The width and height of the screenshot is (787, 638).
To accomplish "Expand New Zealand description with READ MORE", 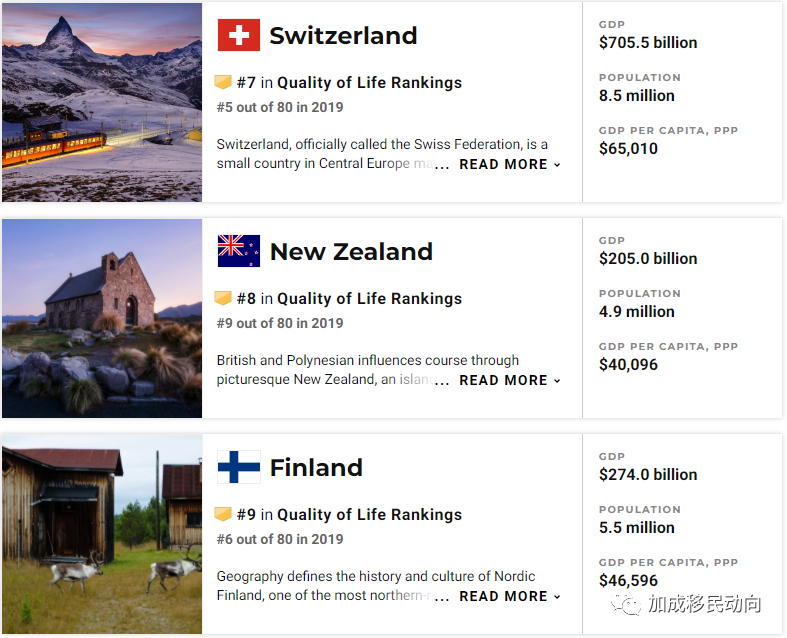I will [509, 380].
